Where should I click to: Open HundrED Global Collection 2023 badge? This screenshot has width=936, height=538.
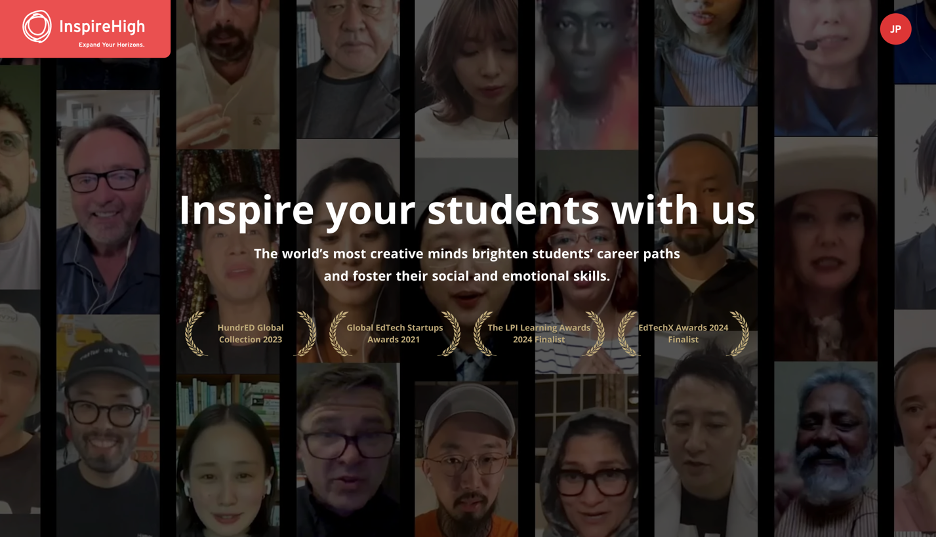251,334
